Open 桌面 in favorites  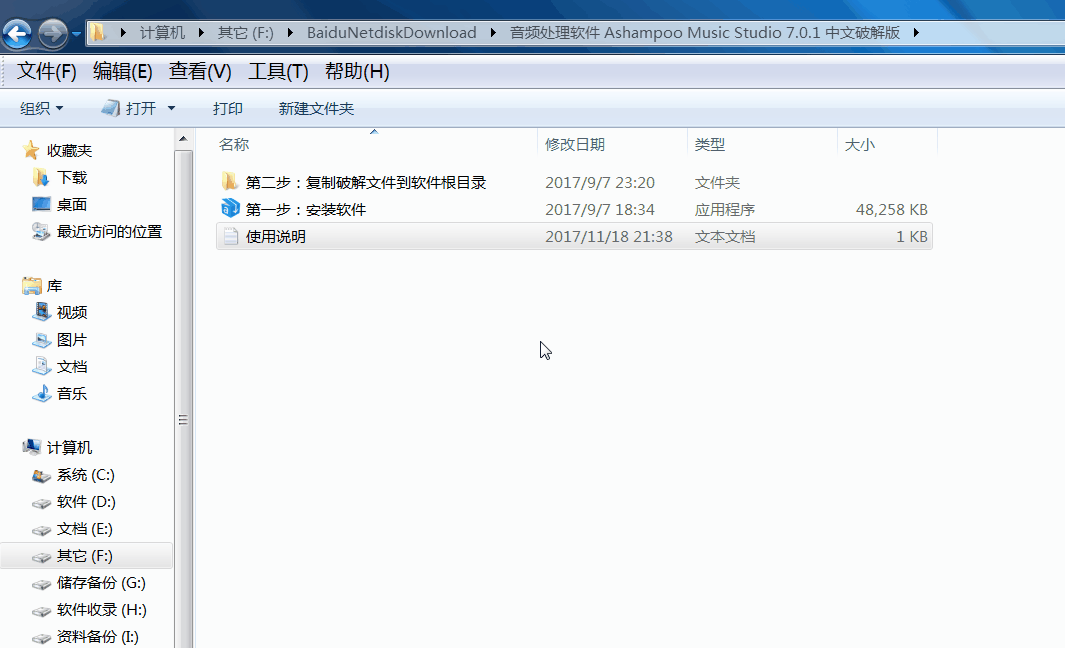tap(71, 204)
